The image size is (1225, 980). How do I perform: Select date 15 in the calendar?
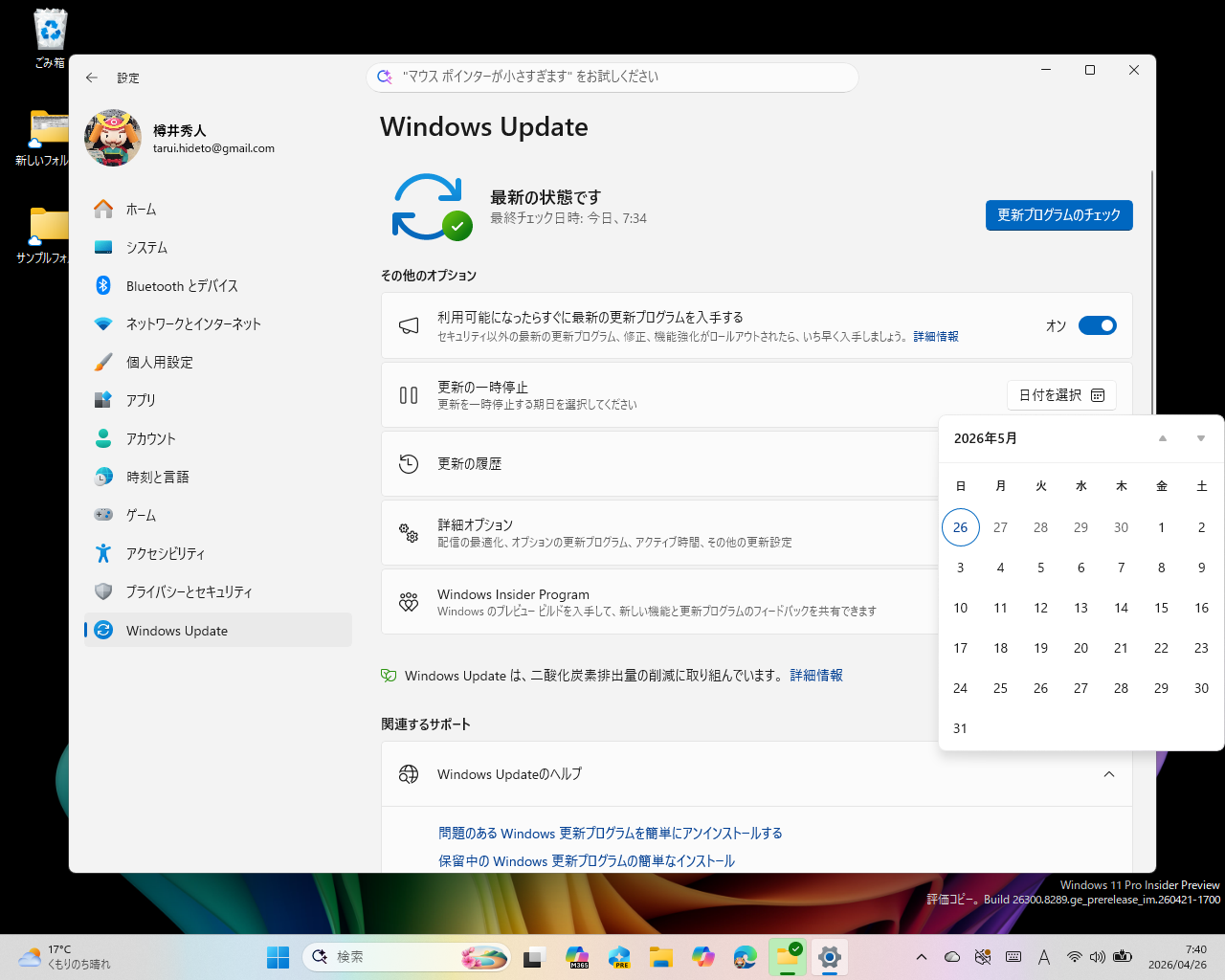1162,608
